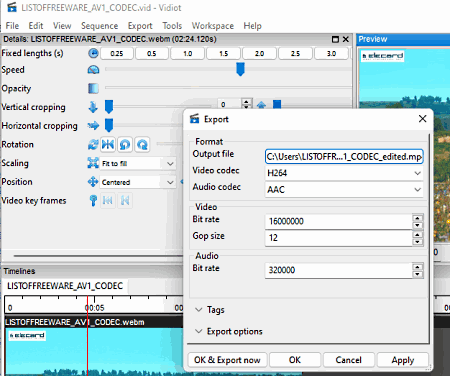Viewport: 450px width, 376px height.
Task: Click the horizontal flip icon under Rotation
Action: tap(108, 145)
